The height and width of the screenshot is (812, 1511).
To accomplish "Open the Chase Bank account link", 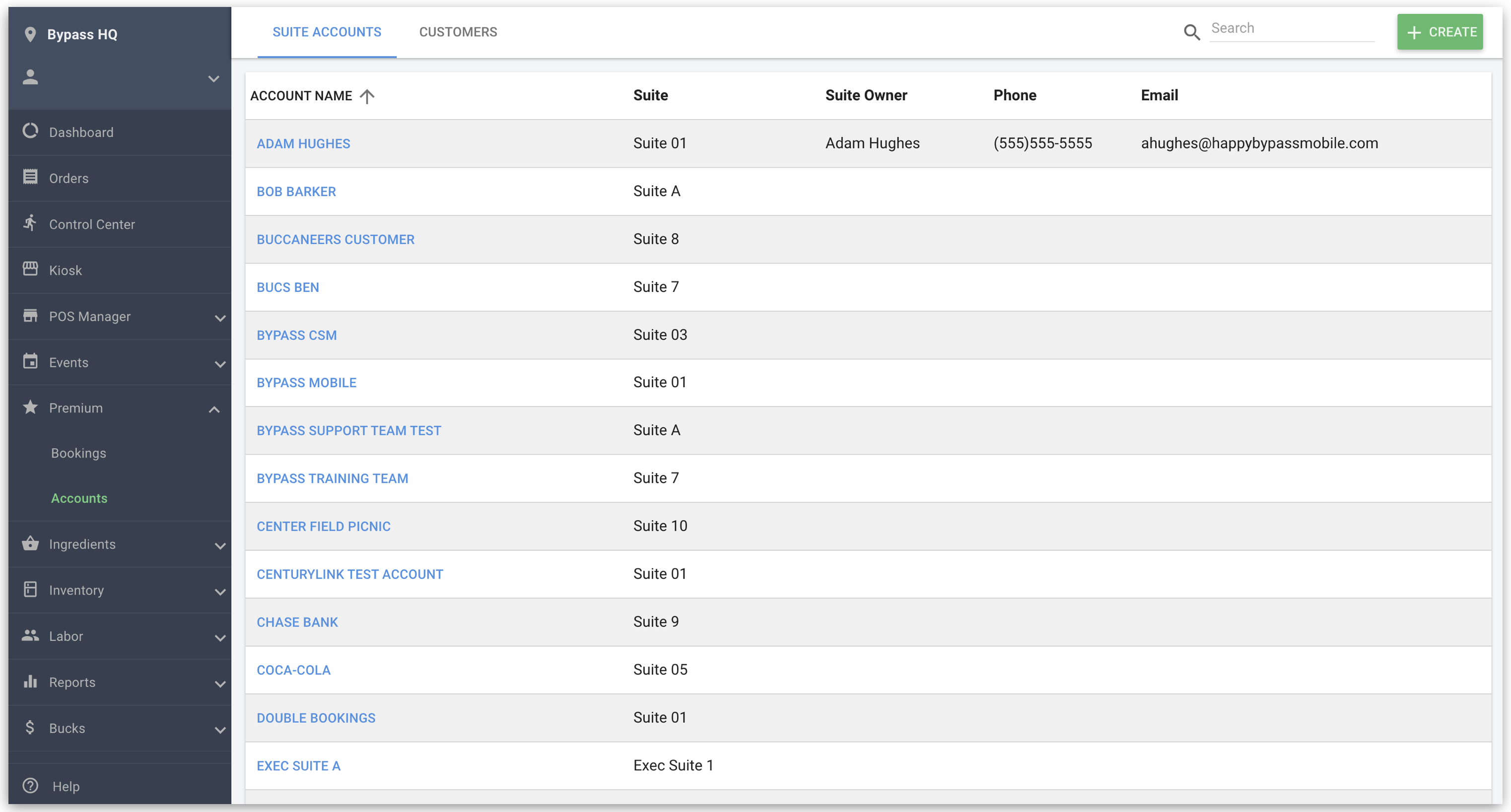I will pyautogui.click(x=297, y=622).
